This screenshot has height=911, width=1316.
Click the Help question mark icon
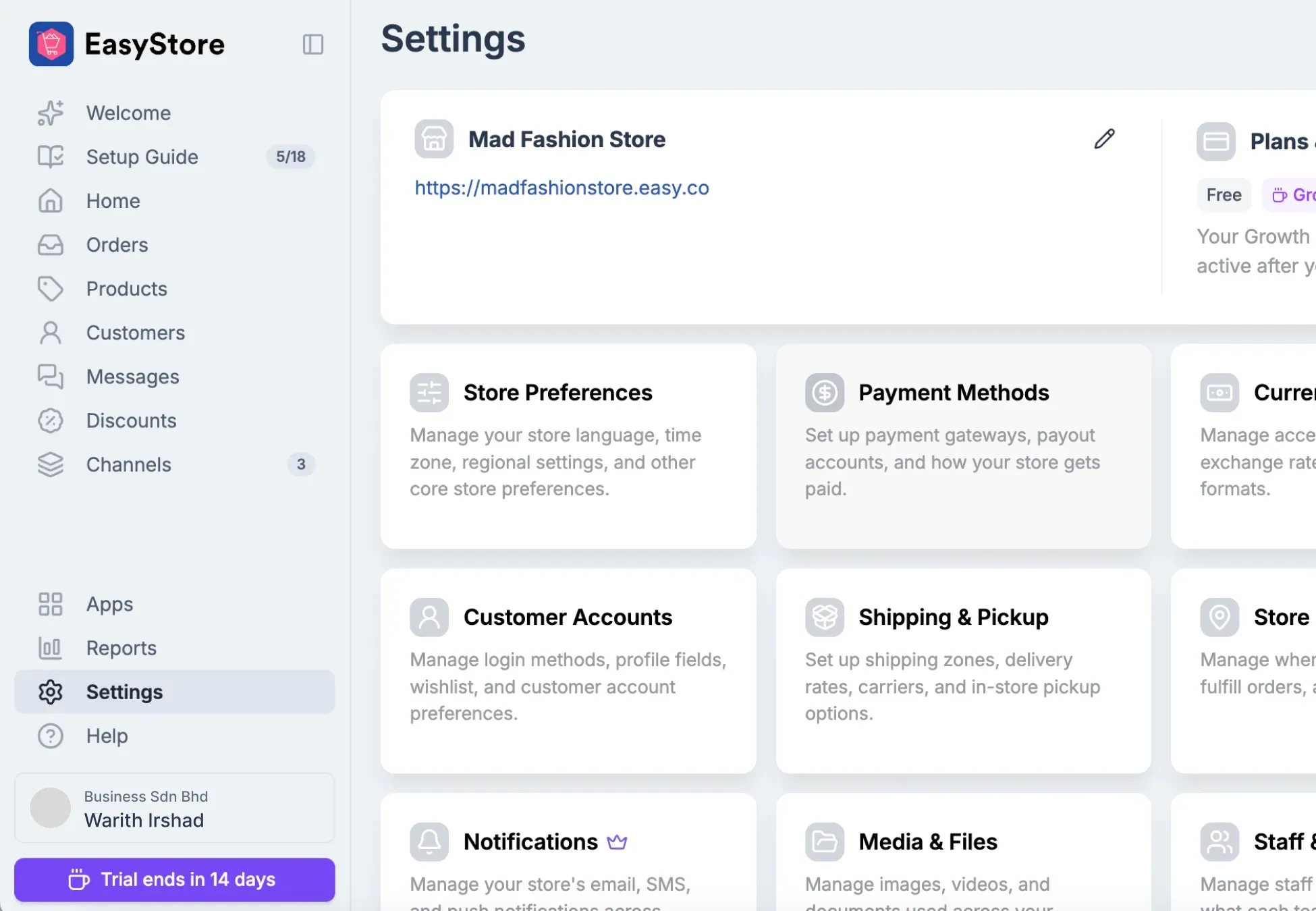click(51, 736)
